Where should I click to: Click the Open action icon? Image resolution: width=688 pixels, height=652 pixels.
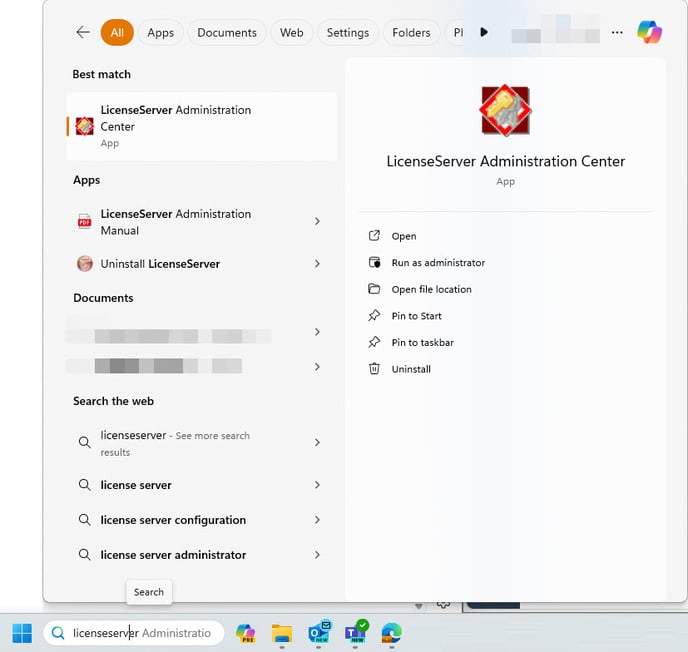point(374,236)
